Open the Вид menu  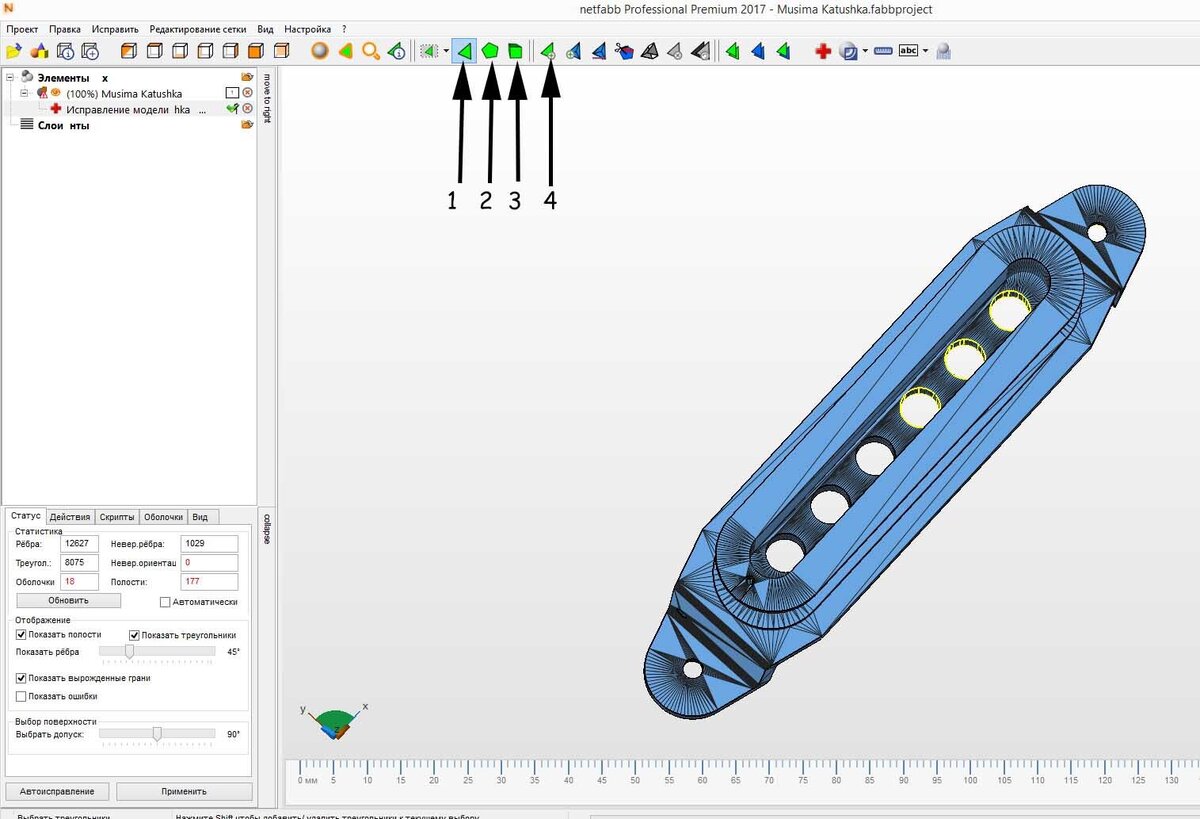(x=265, y=29)
